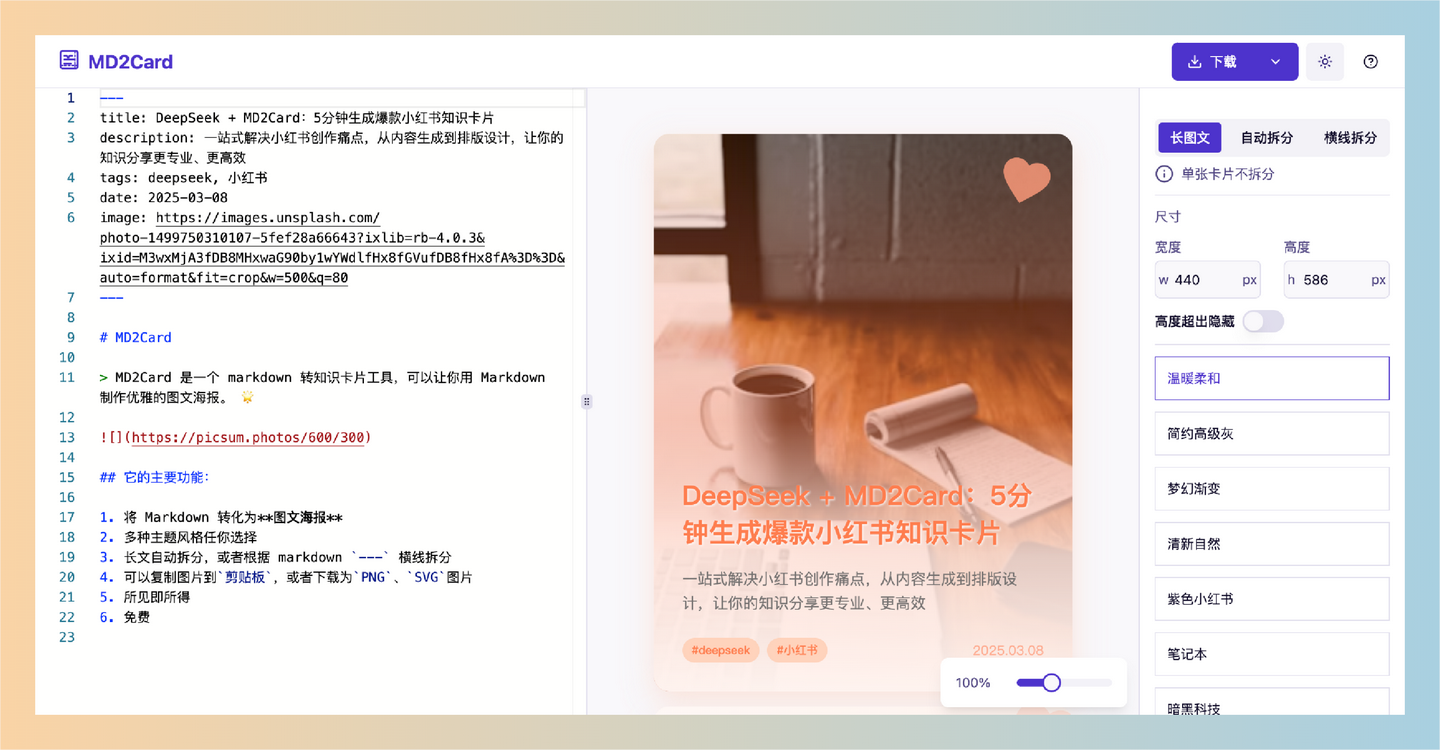Choose the 清新自然 theme

pos(1272,544)
